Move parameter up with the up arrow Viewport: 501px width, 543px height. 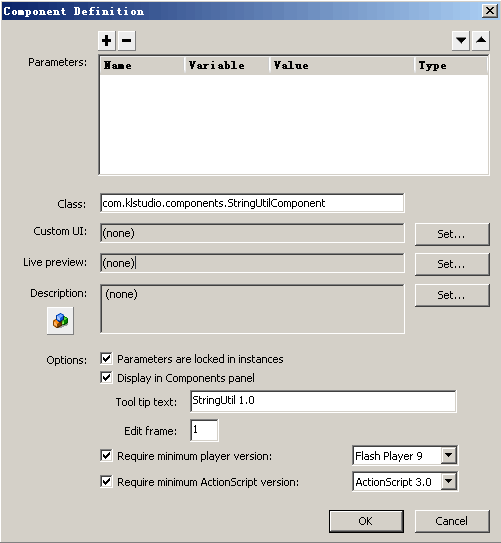coord(481,41)
